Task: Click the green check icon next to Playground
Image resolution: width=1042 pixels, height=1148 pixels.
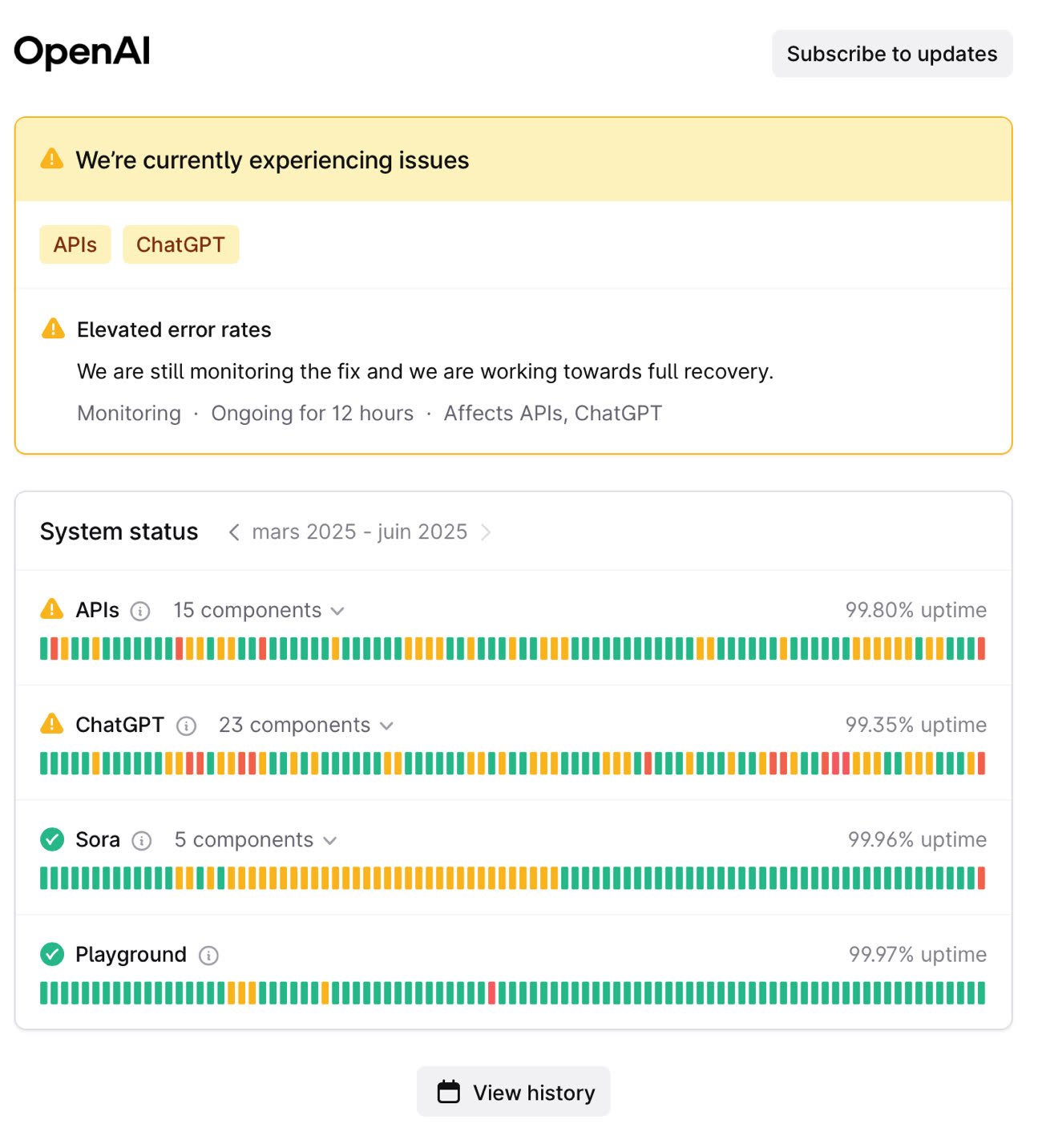Action: 52,954
